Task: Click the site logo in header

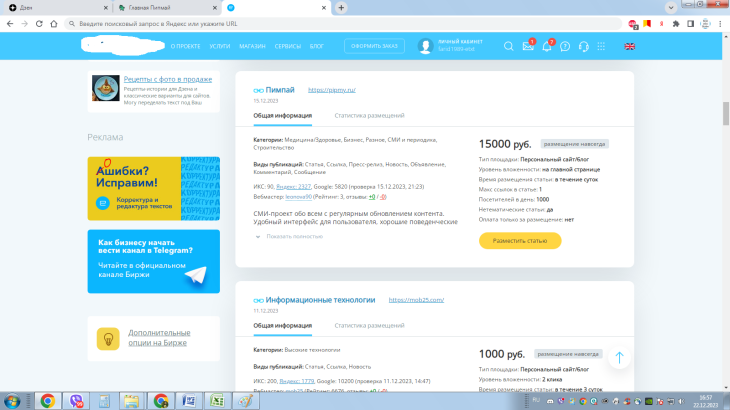Action: tap(123, 46)
